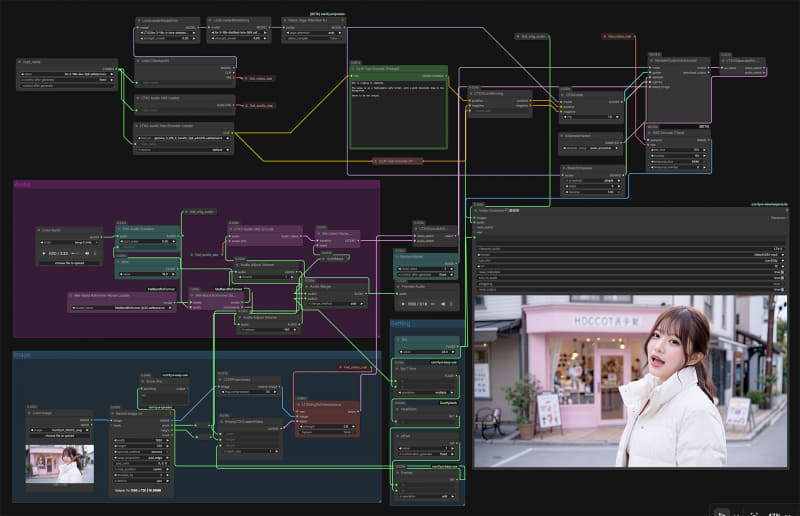Collapse the Load Audio node
800x516 pixels.
coord(39,230)
